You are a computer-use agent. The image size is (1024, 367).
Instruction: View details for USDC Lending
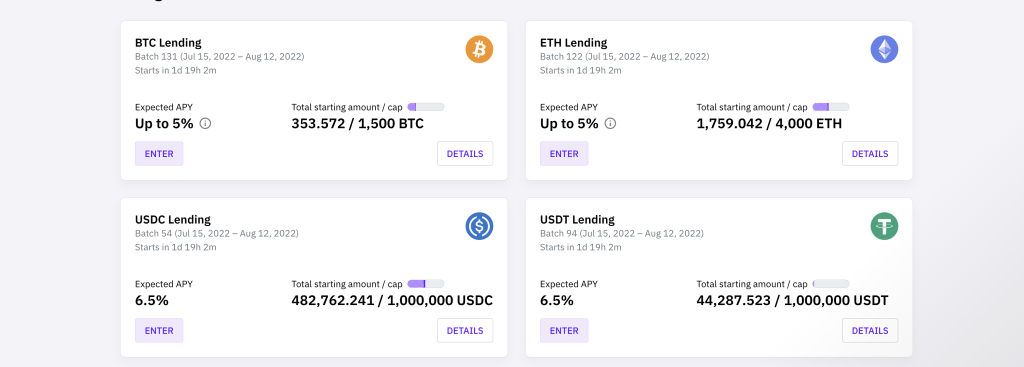[465, 330]
